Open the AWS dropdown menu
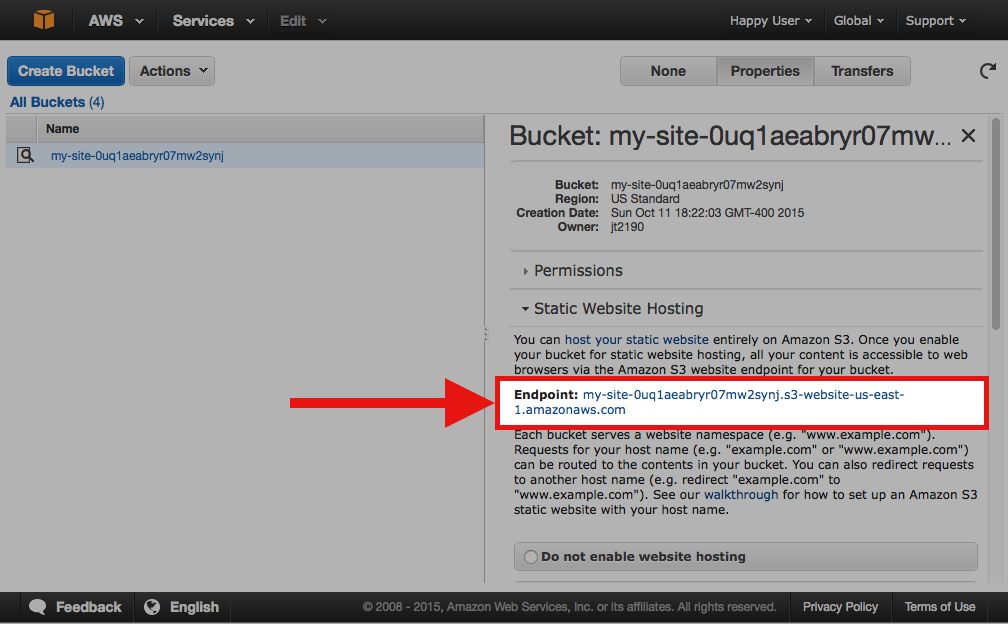 (x=116, y=21)
